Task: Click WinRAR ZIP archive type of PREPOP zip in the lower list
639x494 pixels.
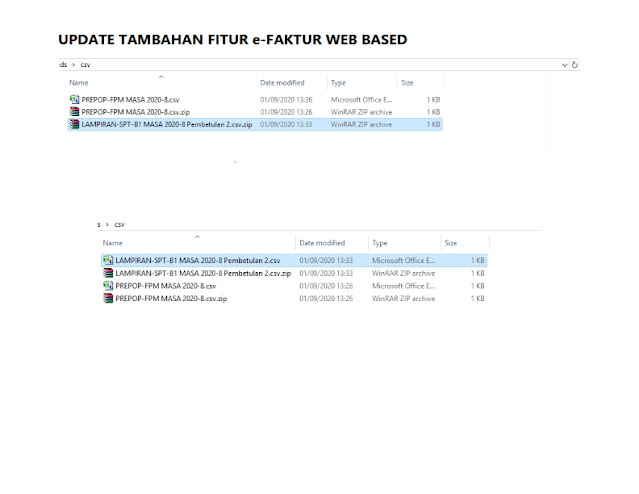Action: 403,299
